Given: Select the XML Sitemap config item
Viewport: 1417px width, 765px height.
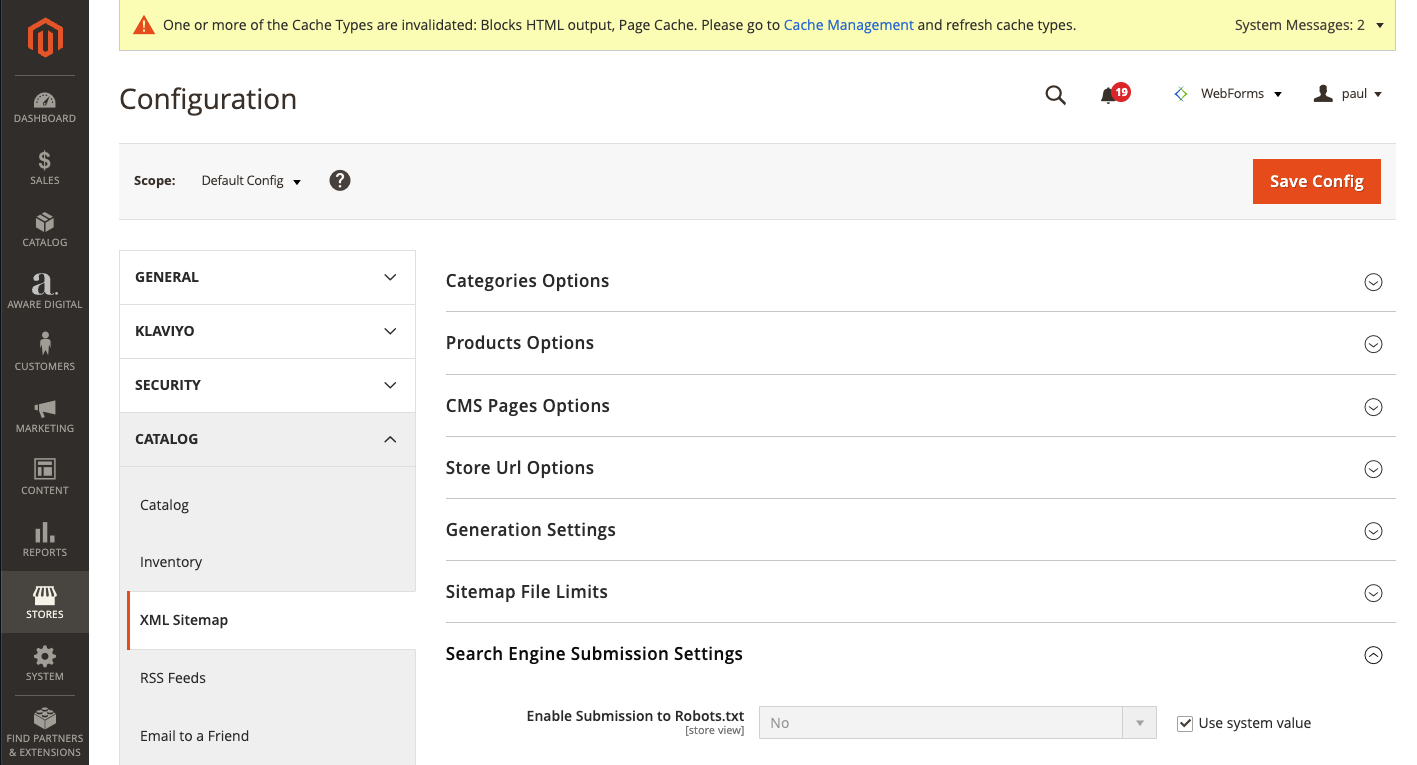Looking at the screenshot, I should coord(271,620).
